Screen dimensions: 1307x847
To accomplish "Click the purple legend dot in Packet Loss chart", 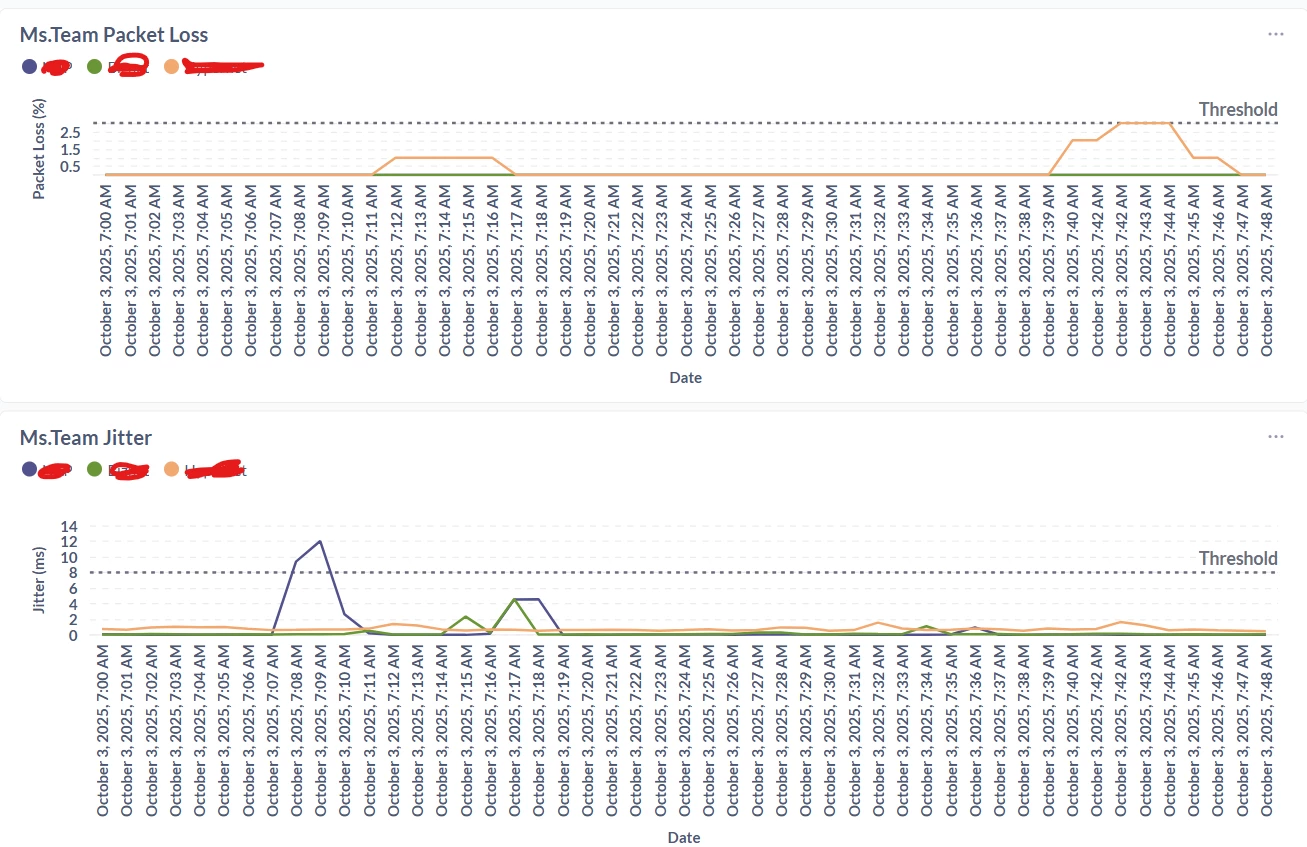I will pyautogui.click(x=29, y=67).
